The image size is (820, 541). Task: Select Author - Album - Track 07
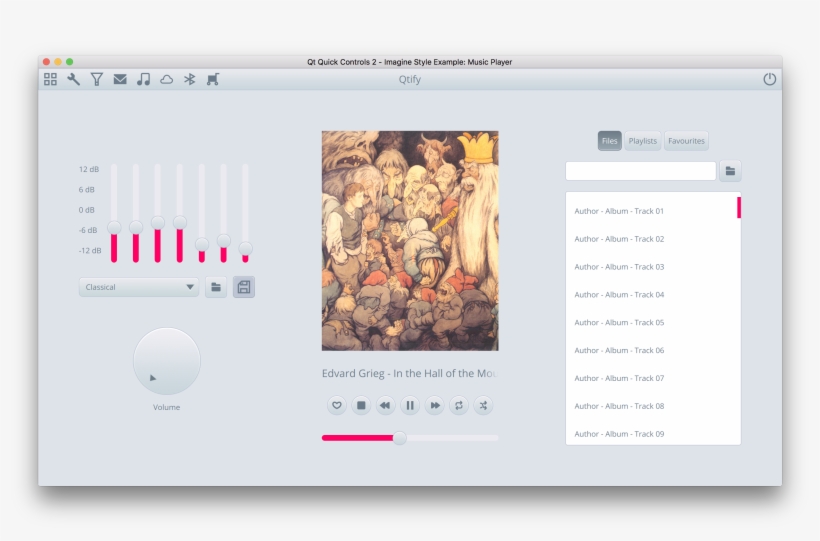[652, 378]
